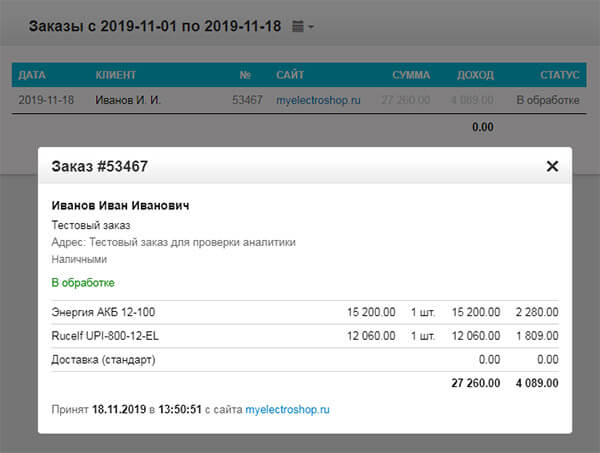Click order number 53467 in the table row

(x=246, y=100)
